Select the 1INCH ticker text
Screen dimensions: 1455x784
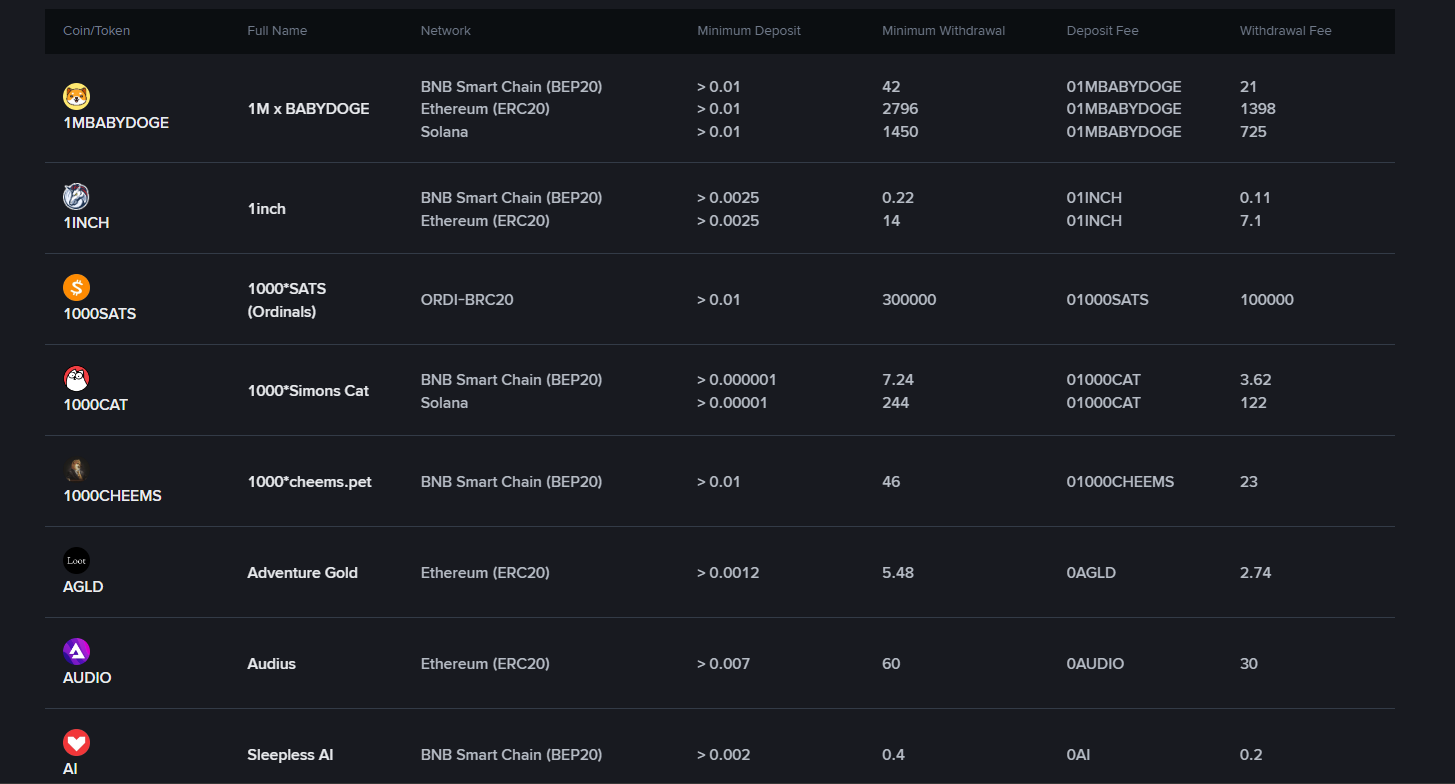click(86, 223)
